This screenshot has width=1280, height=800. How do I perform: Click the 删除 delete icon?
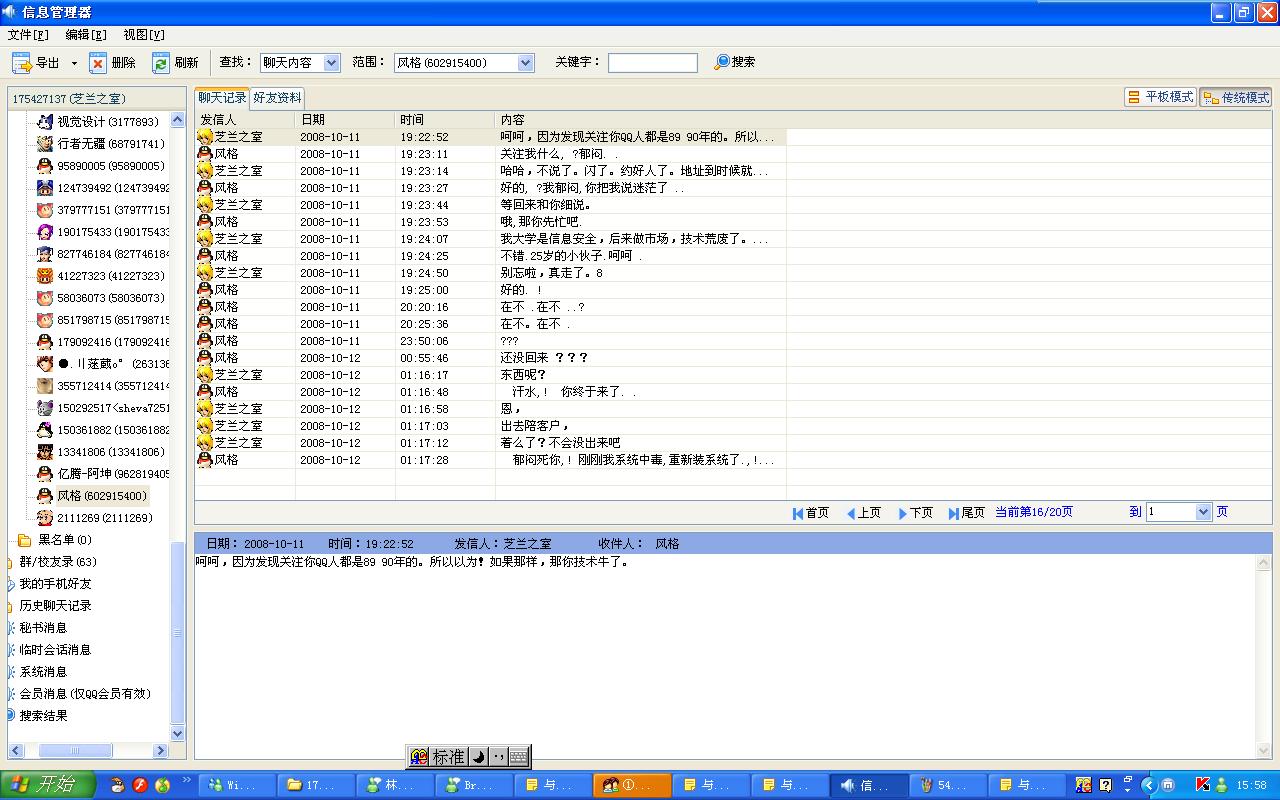(98, 63)
